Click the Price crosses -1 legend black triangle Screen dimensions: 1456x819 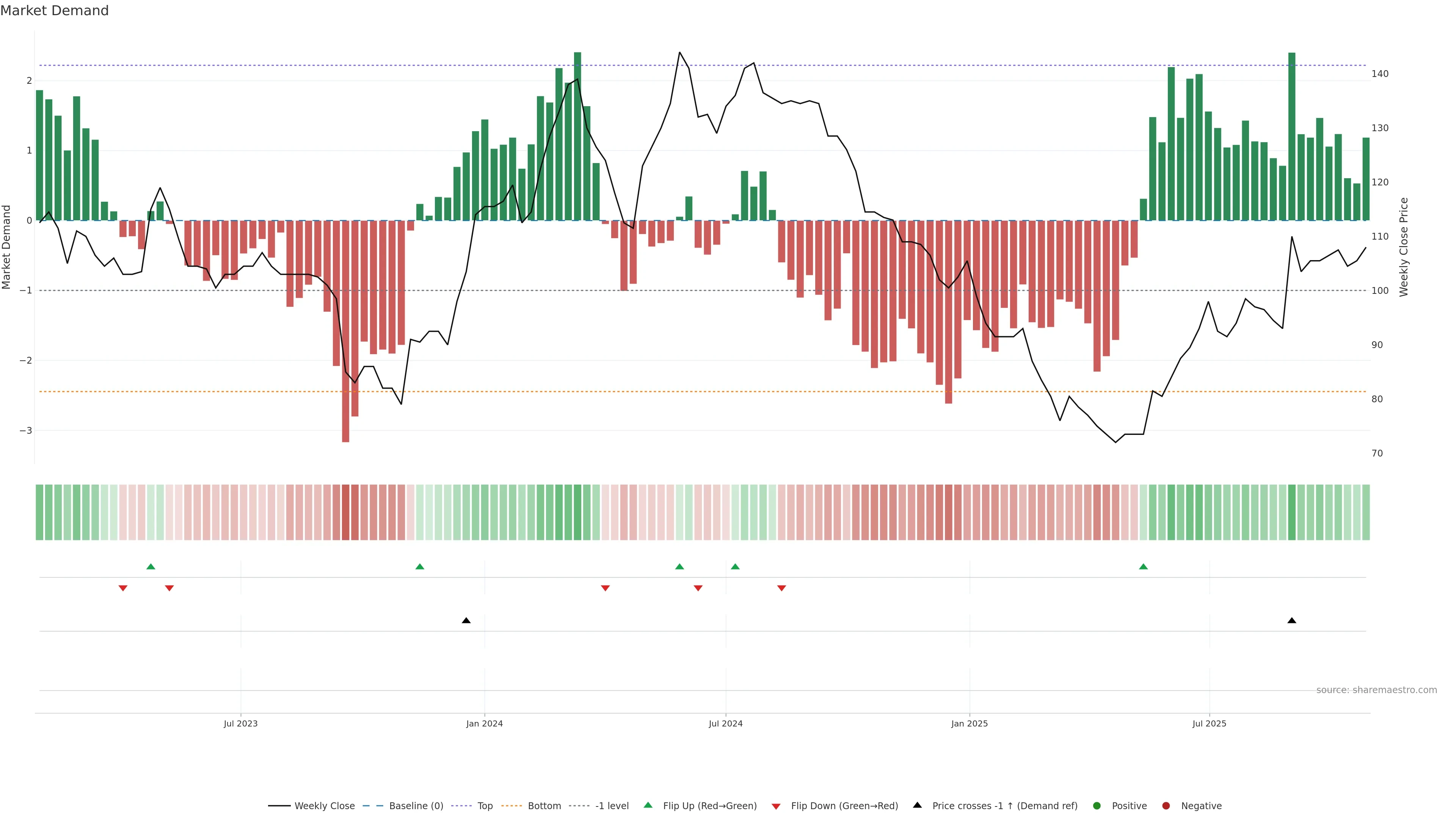point(917,805)
